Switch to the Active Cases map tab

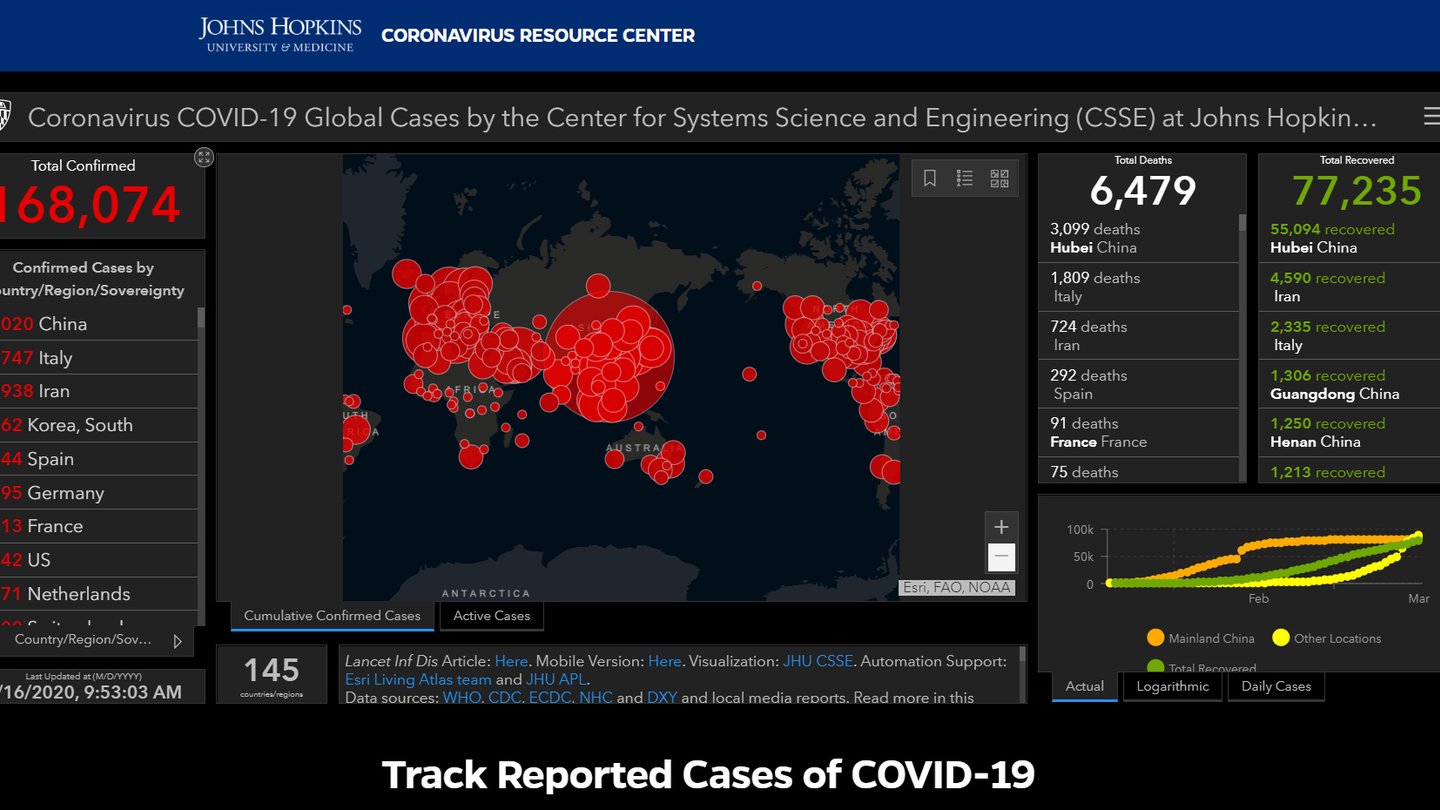[492, 616]
